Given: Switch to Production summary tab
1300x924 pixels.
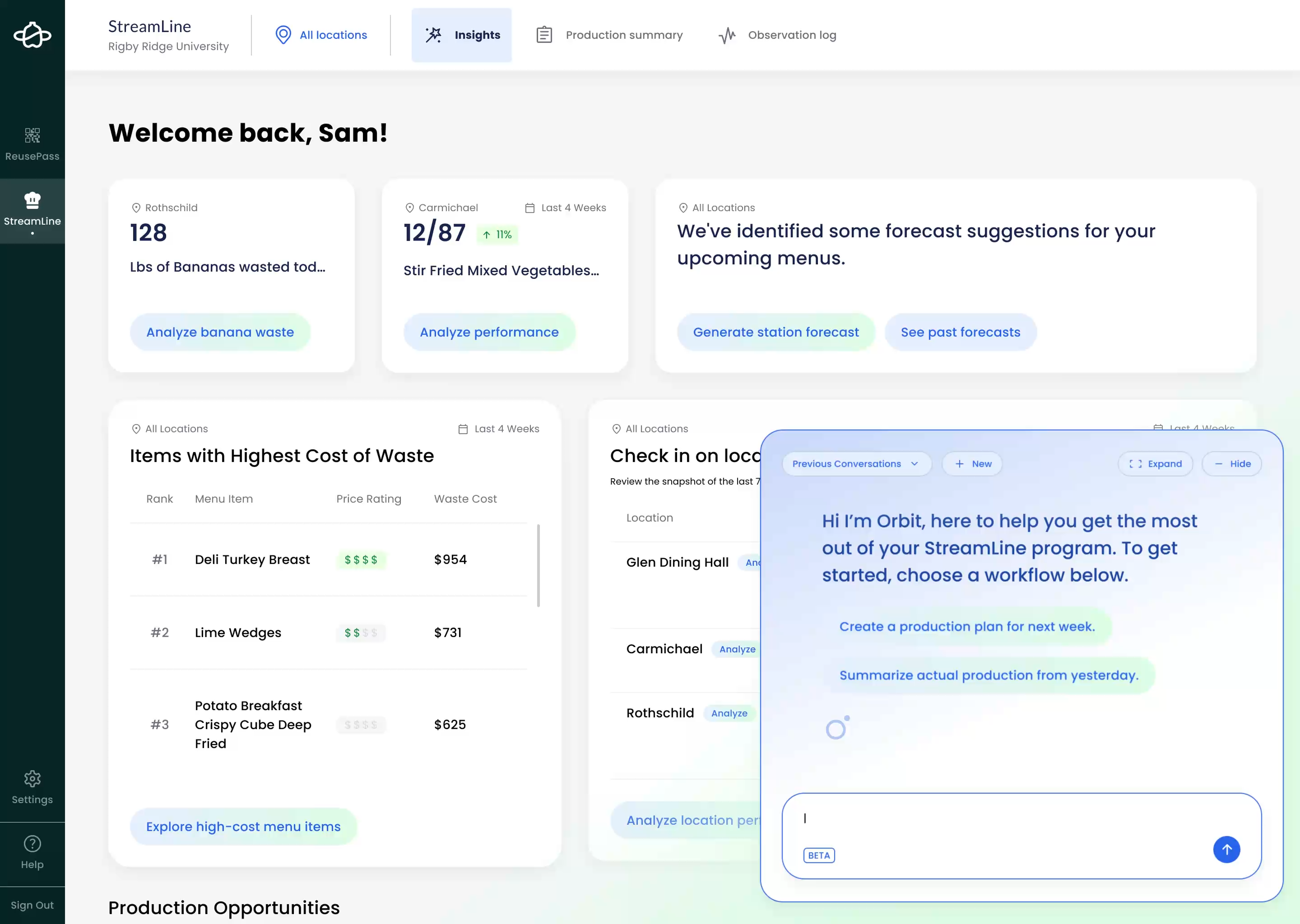Looking at the screenshot, I should click(609, 35).
